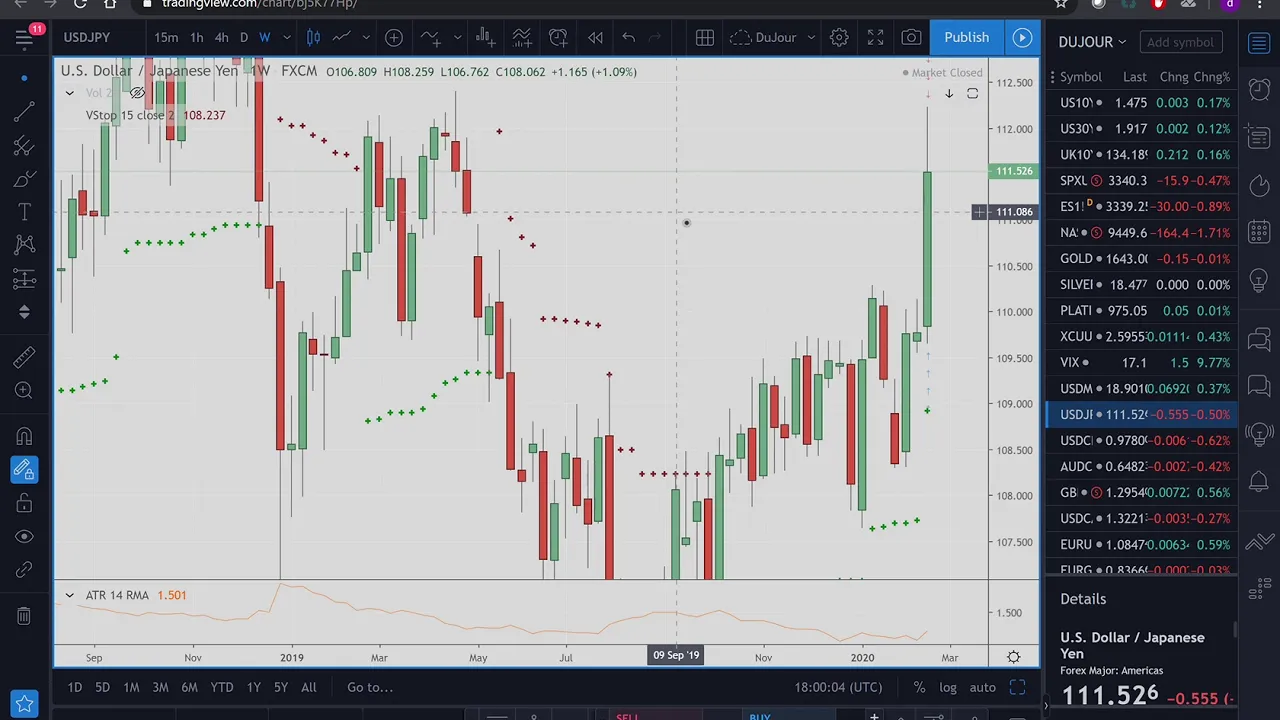Open indicator templates icon
Image resolution: width=1280 pixels, height=720 pixels.
(x=522, y=38)
